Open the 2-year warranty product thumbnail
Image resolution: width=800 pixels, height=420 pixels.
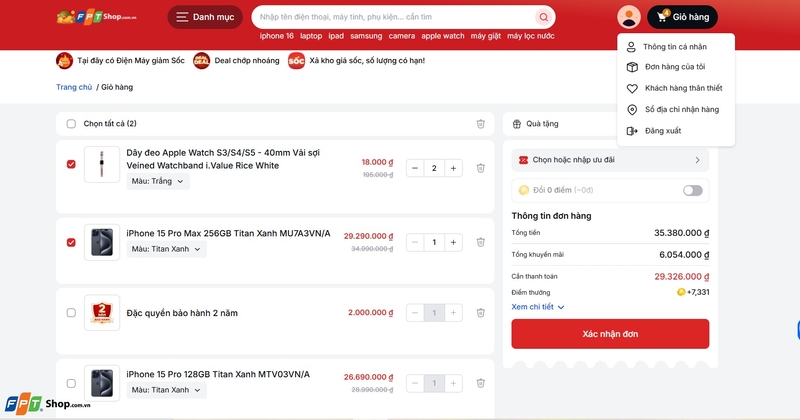[x=102, y=313]
